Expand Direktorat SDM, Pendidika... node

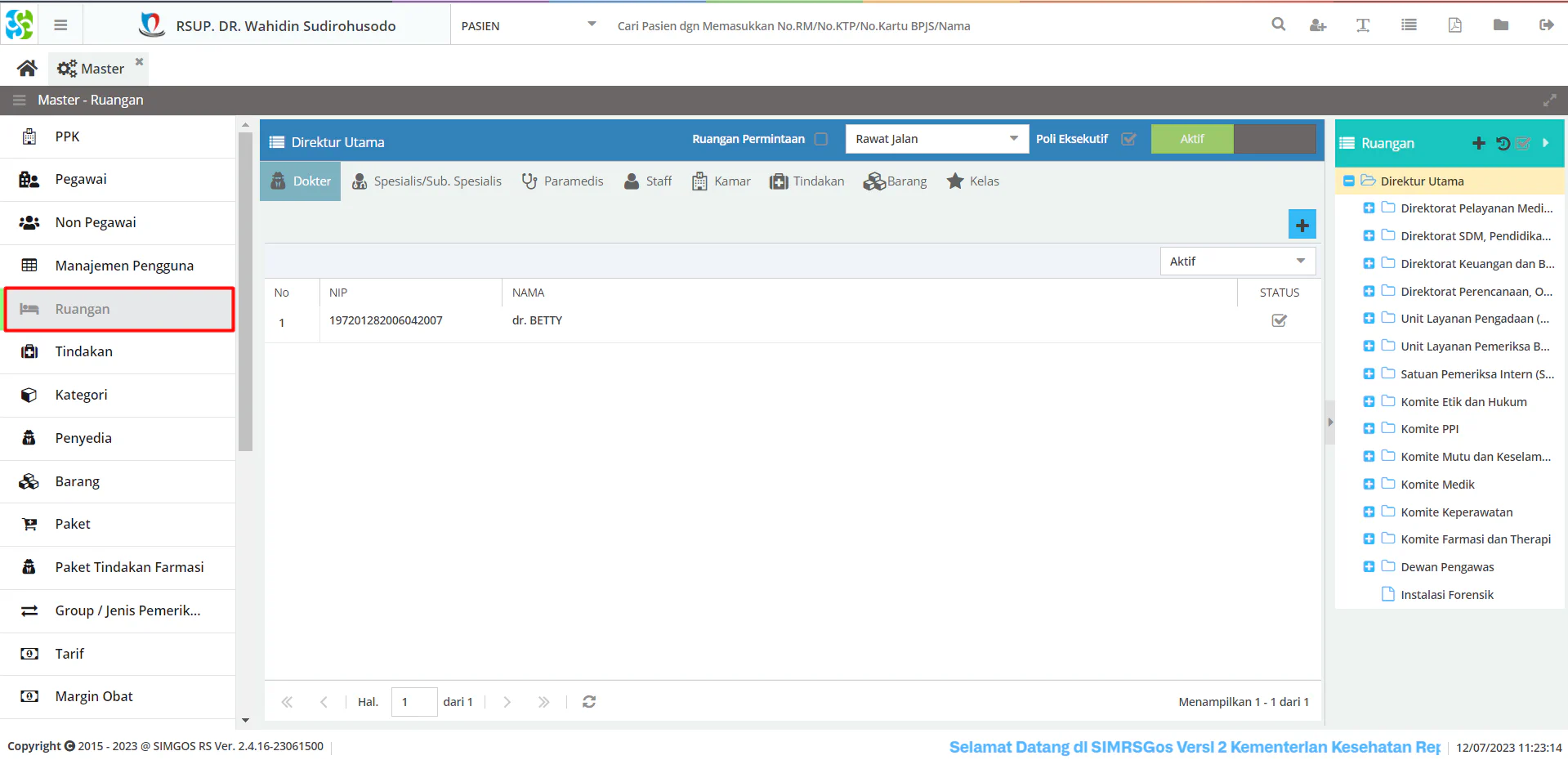[x=1369, y=236]
